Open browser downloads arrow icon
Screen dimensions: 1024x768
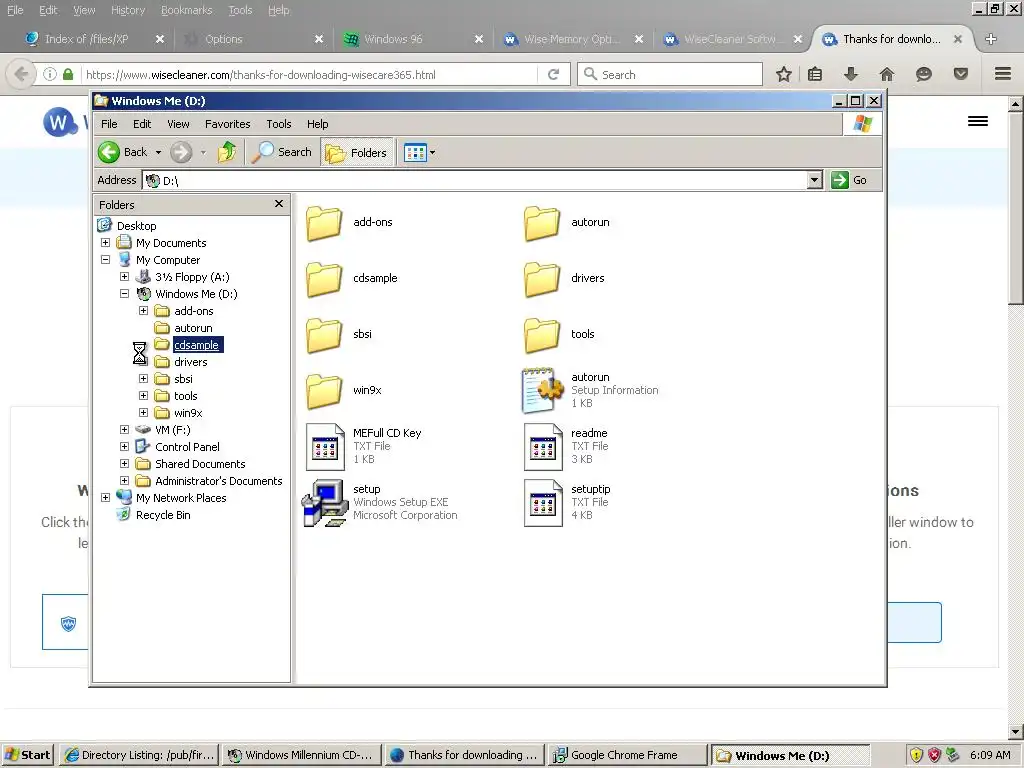tap(850, 74)
